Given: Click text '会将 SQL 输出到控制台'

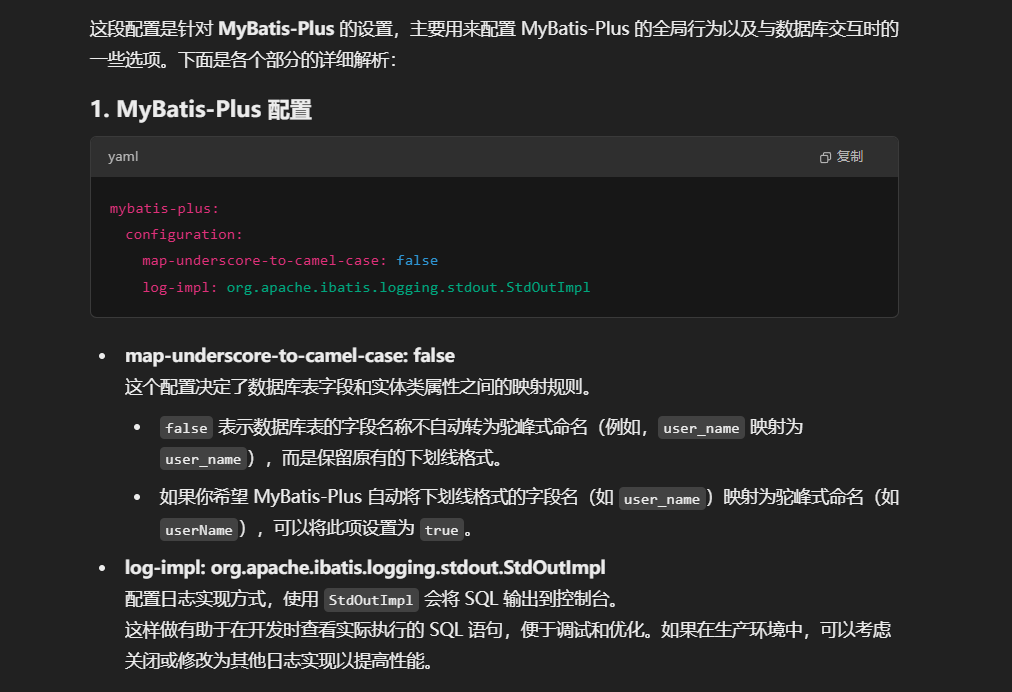Looking at the screenshot, I should click(516, 599).
